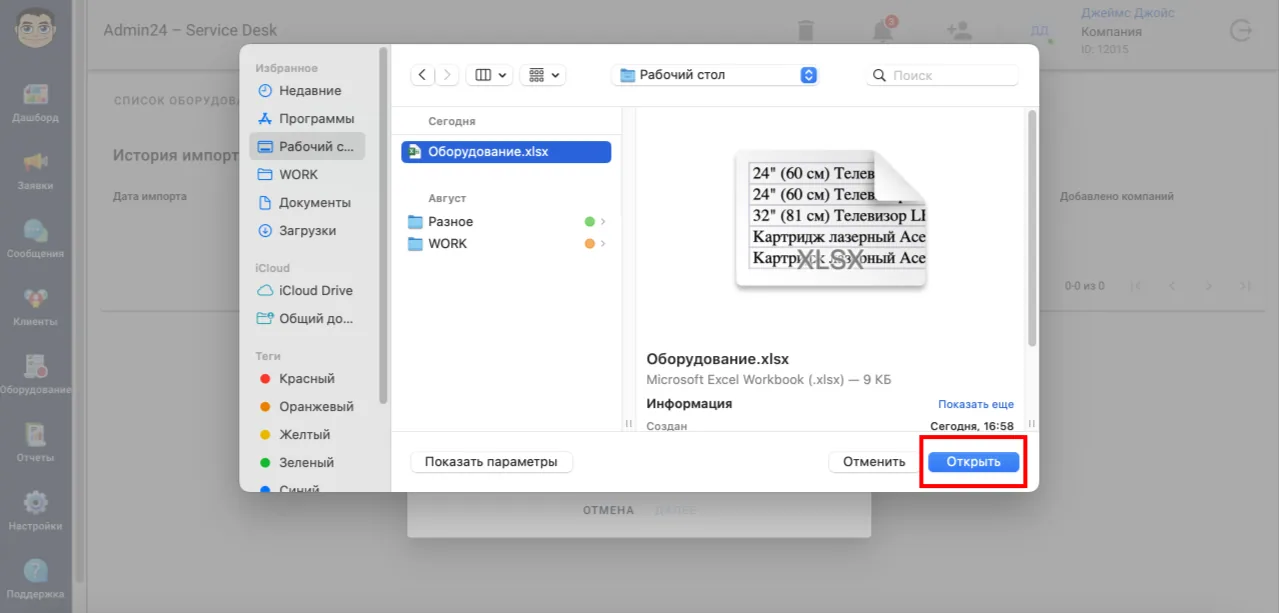Click the Показать параметры button
The image size is (1279, 613).
tap(491, 462)
